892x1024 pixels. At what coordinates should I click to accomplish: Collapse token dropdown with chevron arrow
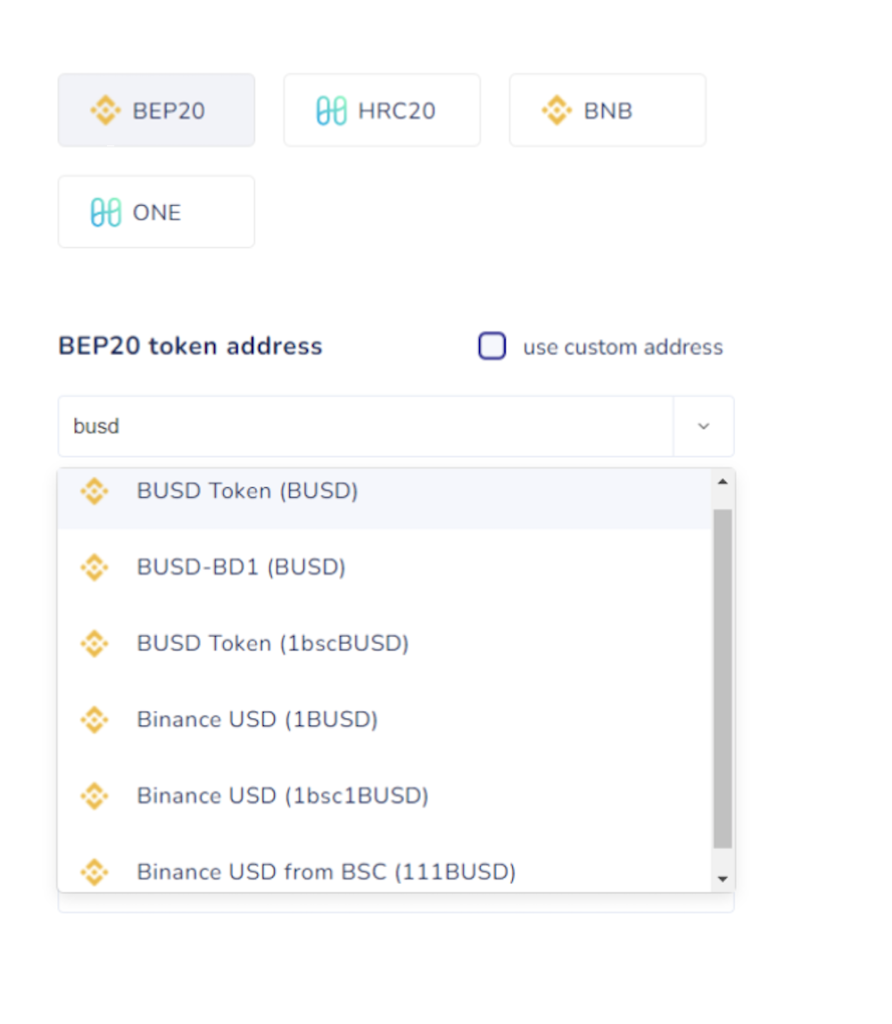[x=703, y=426]
